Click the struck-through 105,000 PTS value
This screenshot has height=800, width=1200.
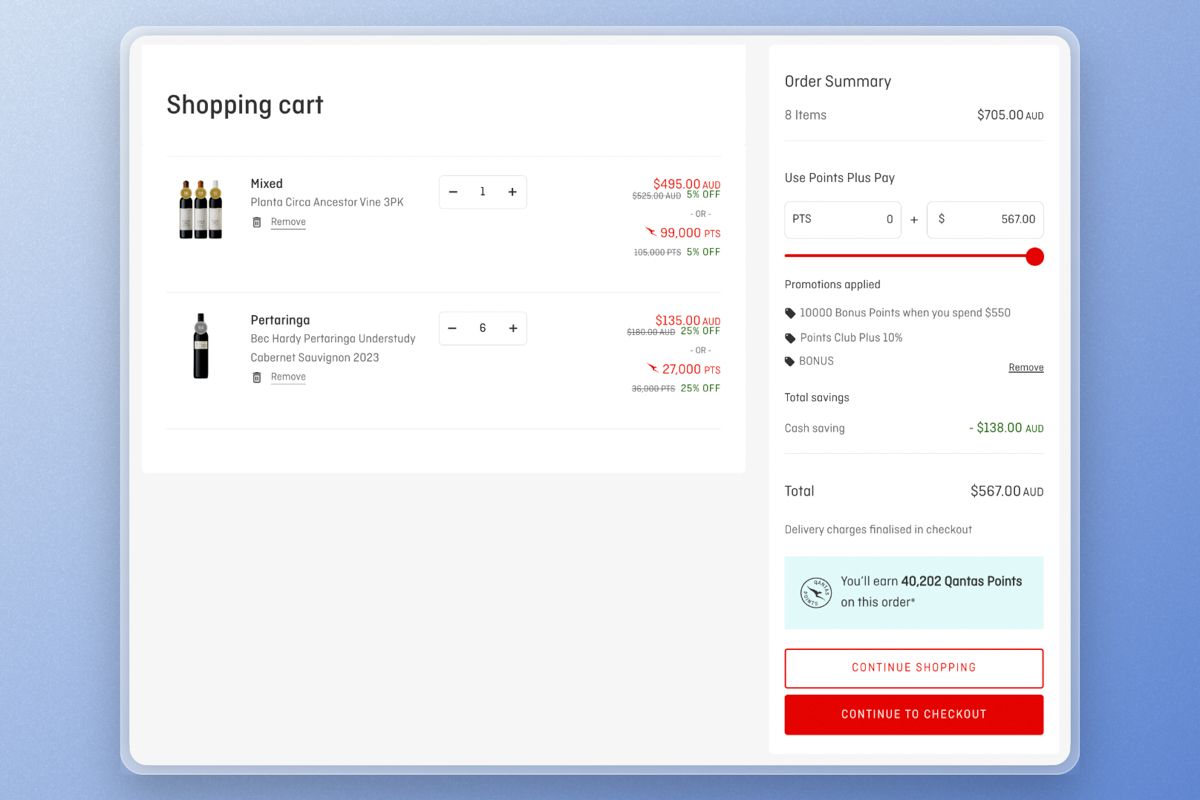coord(657,252)
